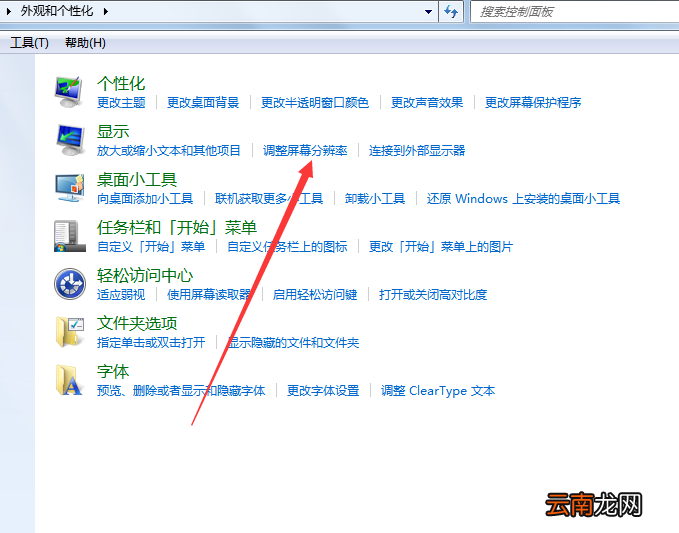
Task: Expand the address bar history dropdown
Action: 428,12
